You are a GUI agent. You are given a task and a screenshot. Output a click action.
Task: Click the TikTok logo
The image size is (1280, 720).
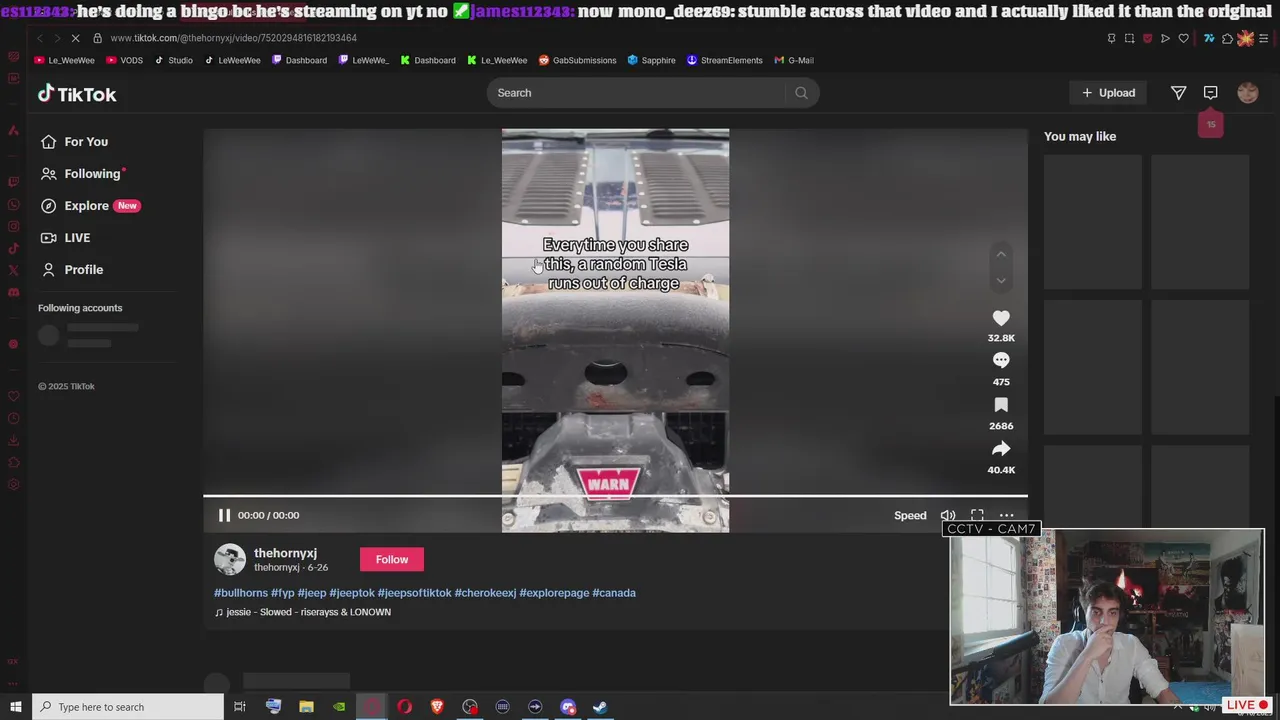click(x=77, y=94)
